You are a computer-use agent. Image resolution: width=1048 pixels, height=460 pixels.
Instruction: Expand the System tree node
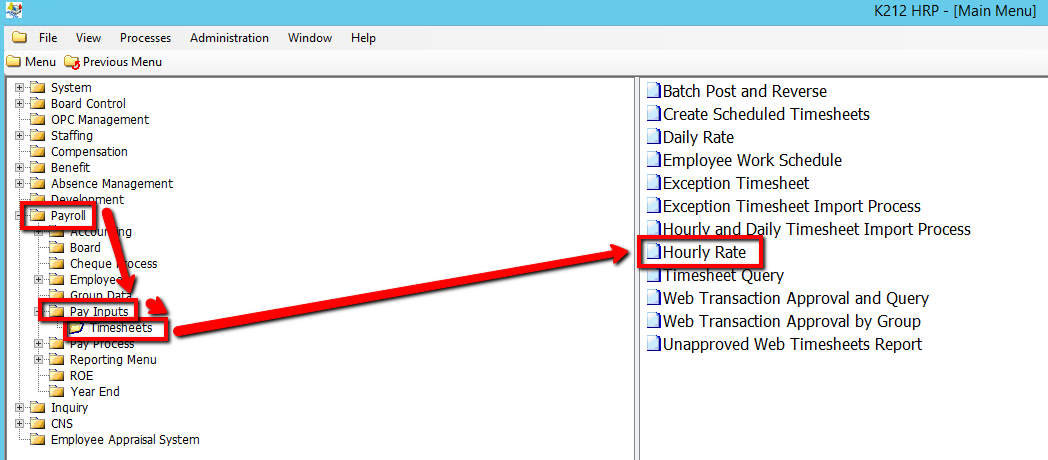tap(19, 88)
